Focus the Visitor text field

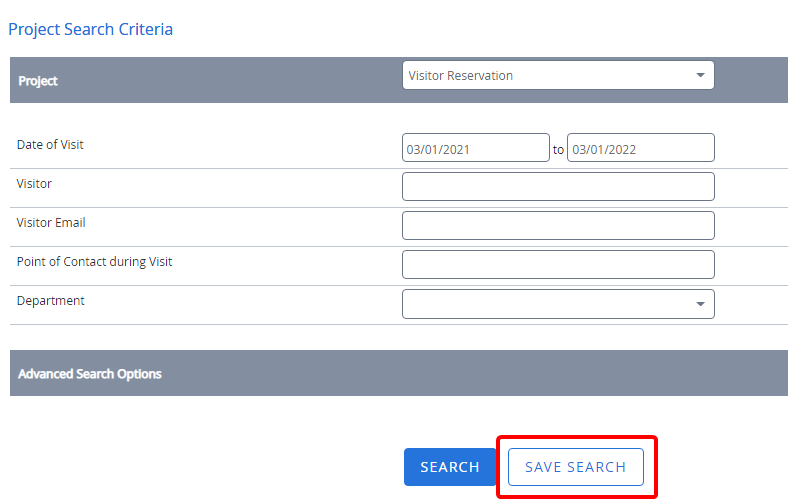click(558, 187)
